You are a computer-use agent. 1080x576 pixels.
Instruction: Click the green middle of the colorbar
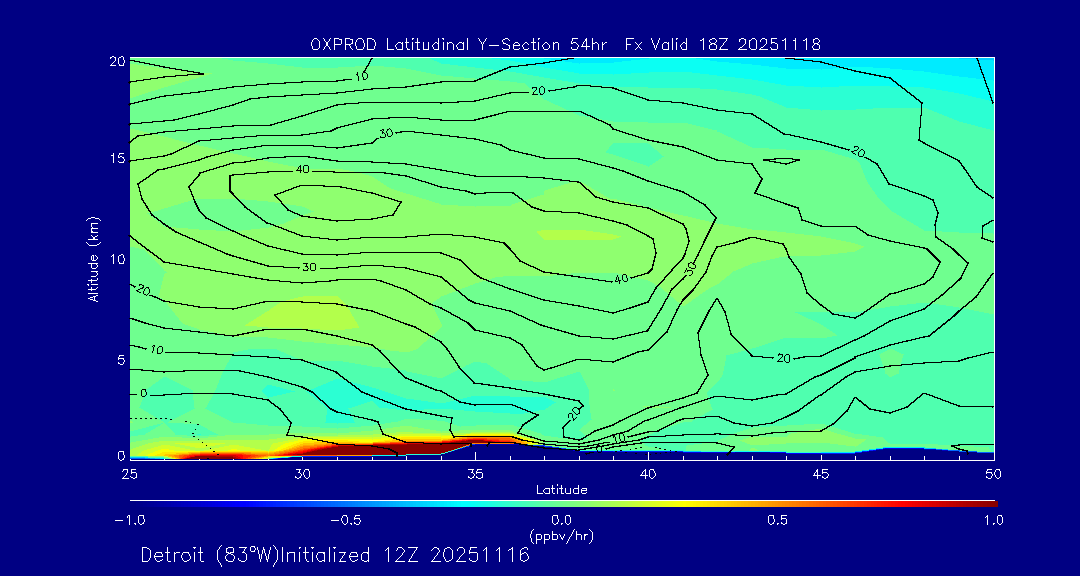561,504
